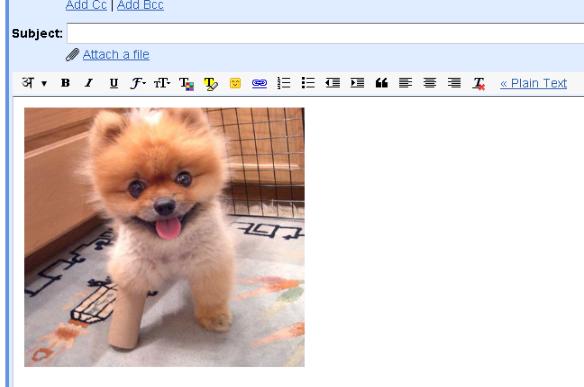Click the Add Bcc link
Screen dimensions: 584x387
click(x=140, y=5)
